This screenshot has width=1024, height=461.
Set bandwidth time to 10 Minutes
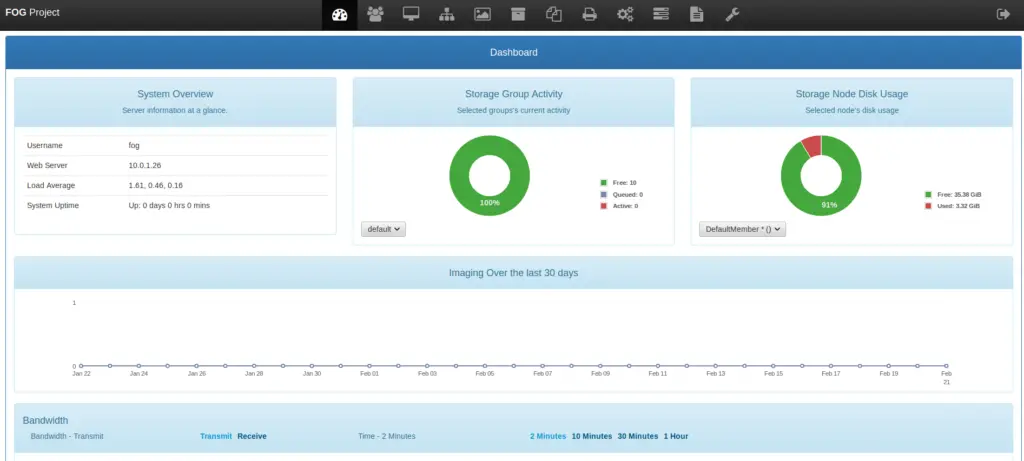[591, 436]
